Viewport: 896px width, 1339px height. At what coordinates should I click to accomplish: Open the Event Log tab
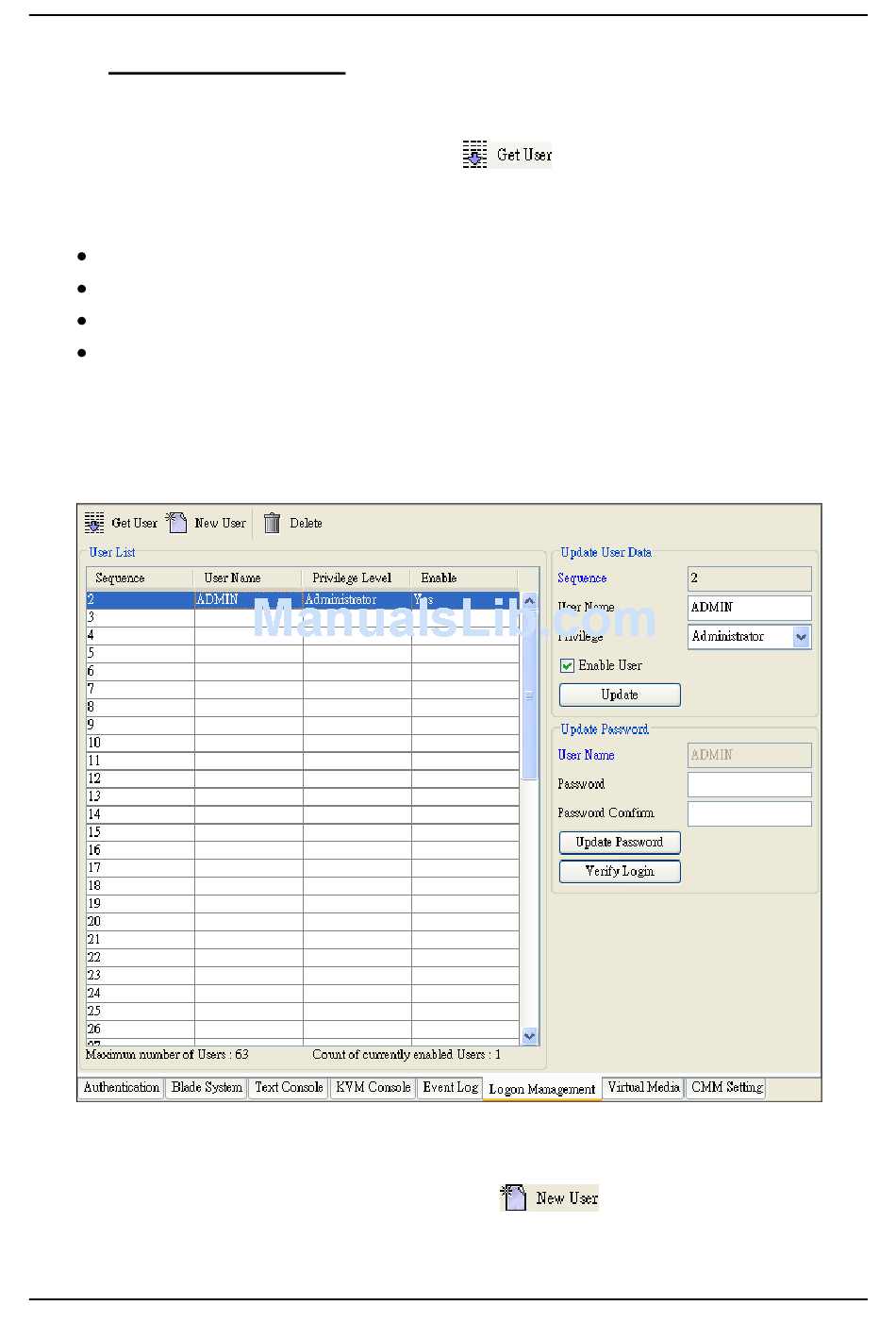(451, 1088)
